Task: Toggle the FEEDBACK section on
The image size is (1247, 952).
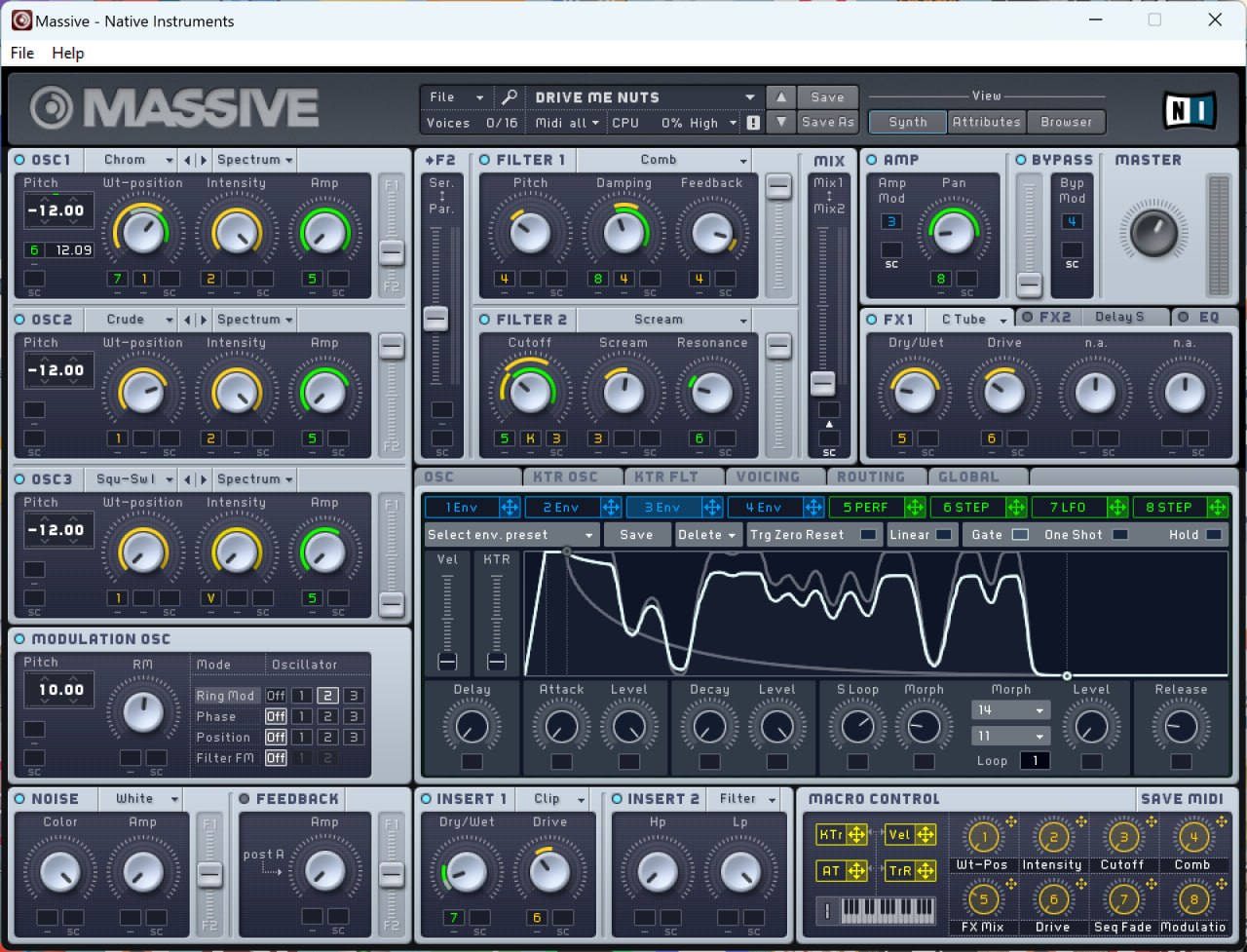Action: [x=245, y=799]
